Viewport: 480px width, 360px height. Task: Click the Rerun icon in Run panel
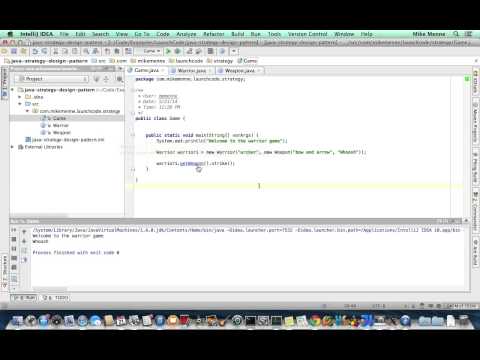pyautogui.click(x=14, y=230)
